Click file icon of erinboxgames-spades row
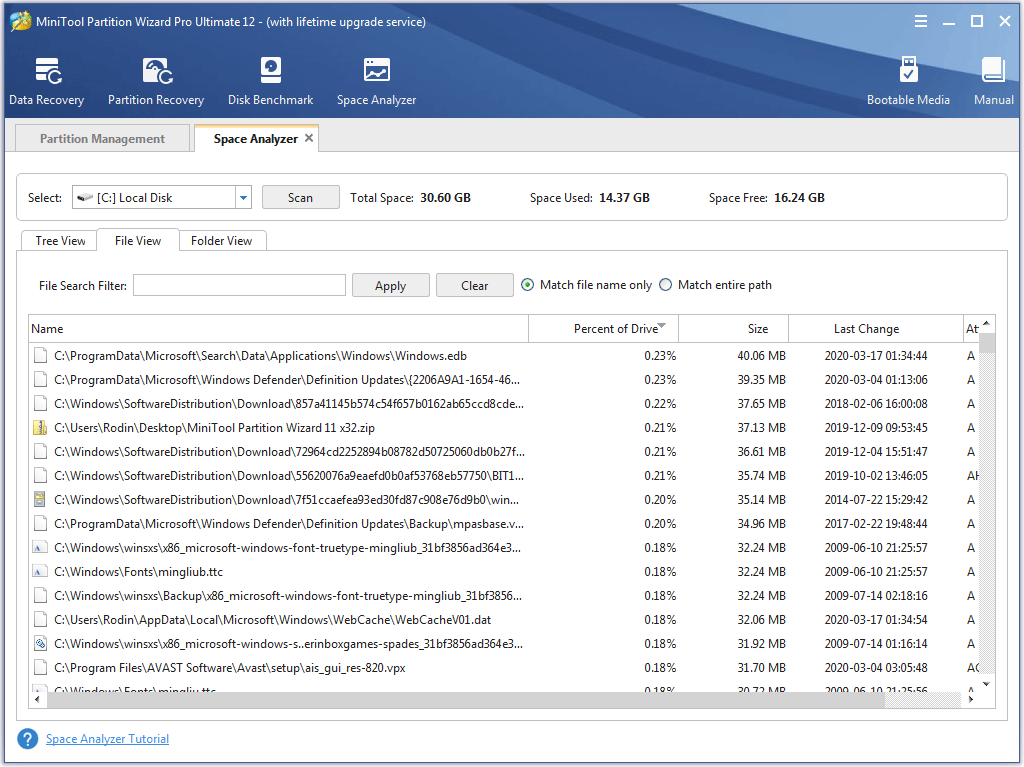Screen dimensions: 1024x767 [40, 644]
